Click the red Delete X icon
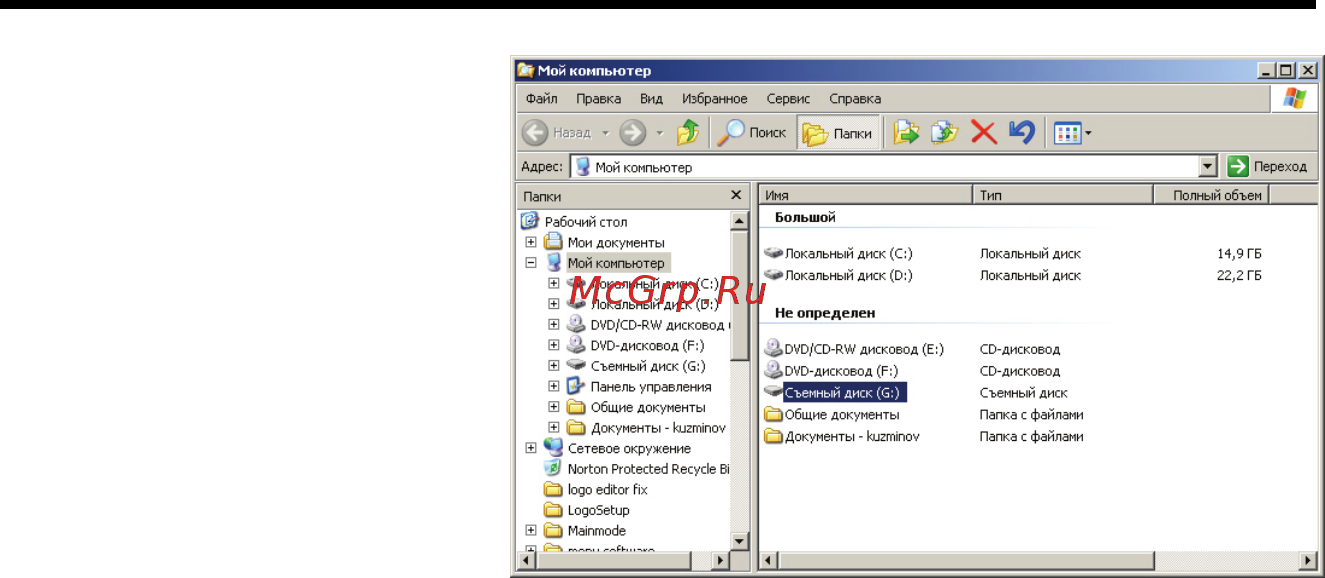 click(984, 132)
